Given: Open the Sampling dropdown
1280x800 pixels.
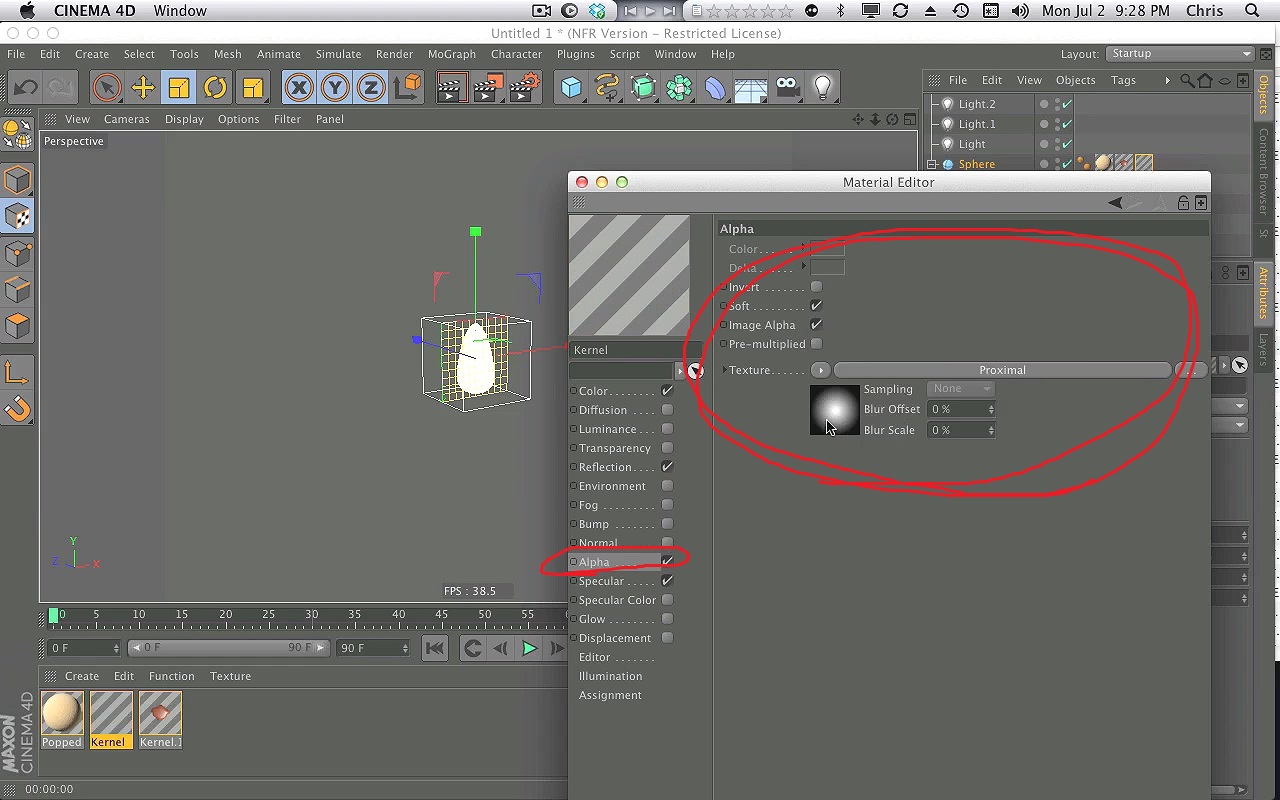Looking at the screenshot, I should click(960, 389).
